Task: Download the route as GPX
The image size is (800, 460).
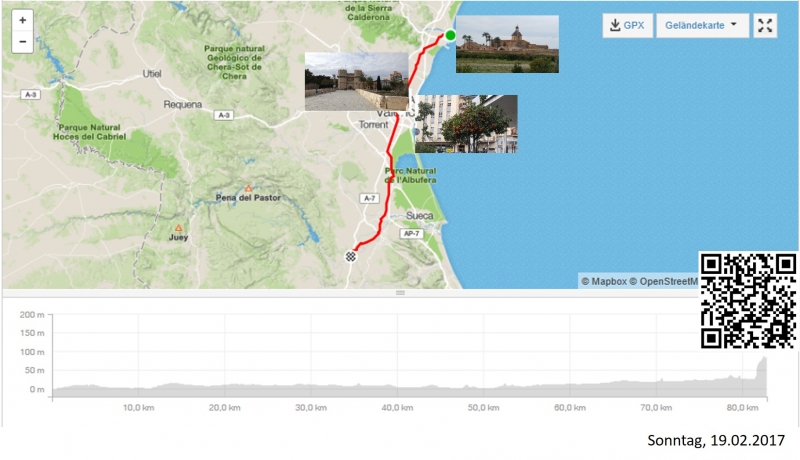Action: (625, 26)
